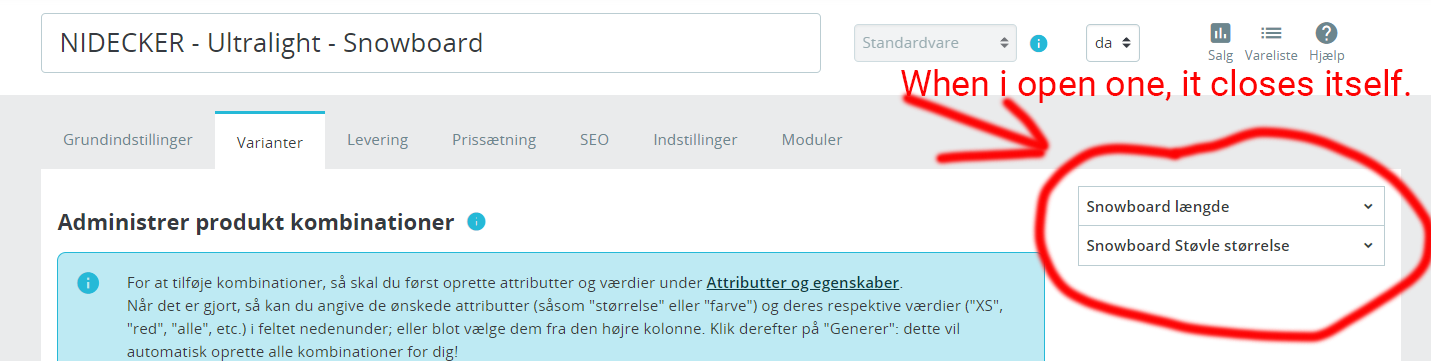Select the Varianter tab
1431x361 pixels.
(x=270, y=141)
